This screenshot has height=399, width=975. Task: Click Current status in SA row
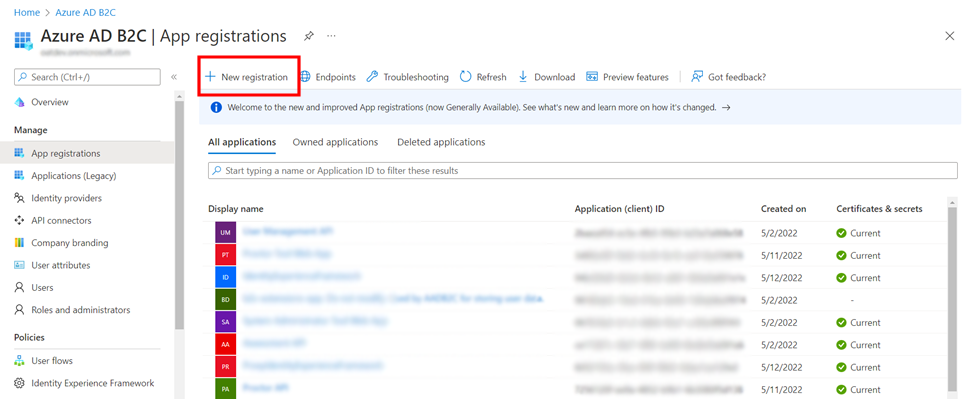(858, 323)
